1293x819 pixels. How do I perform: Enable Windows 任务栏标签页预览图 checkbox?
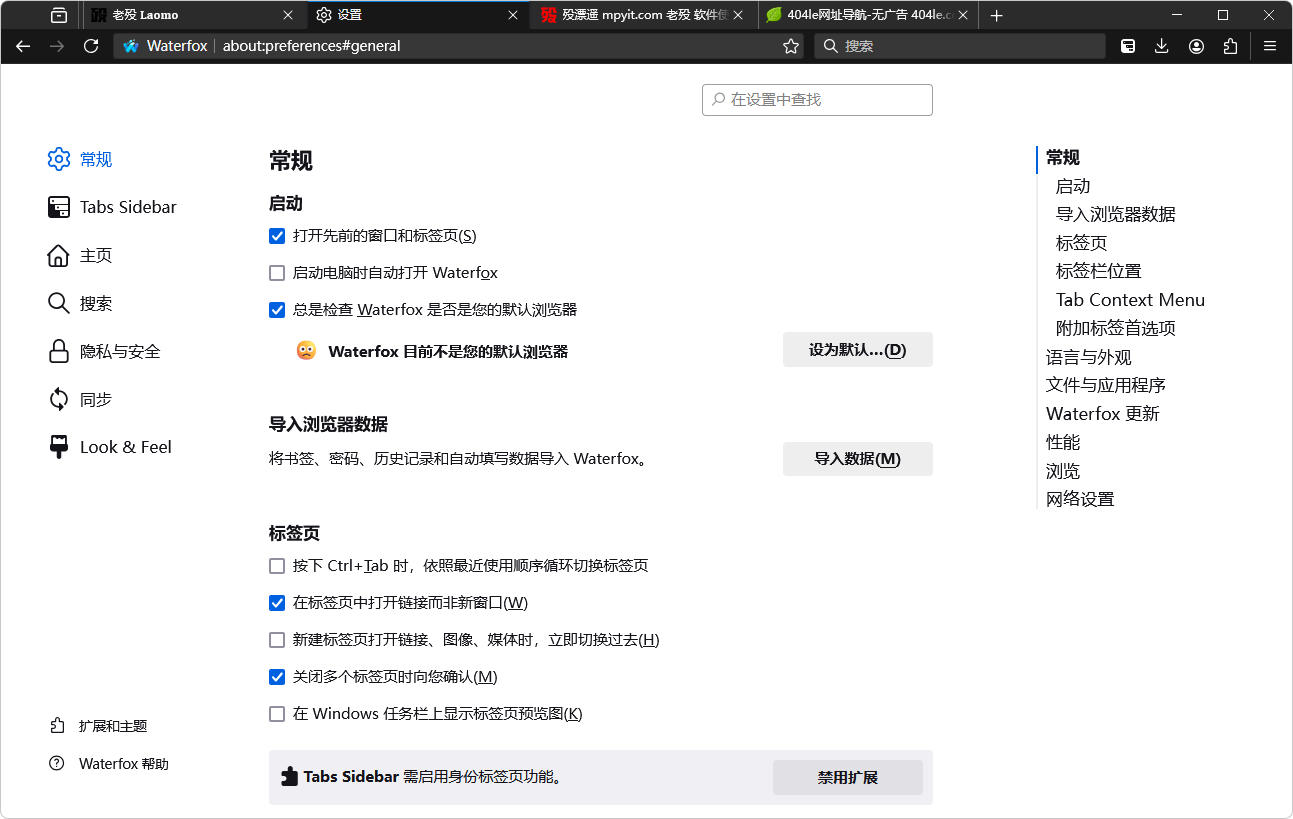pyautogui.click(x=277, y=714)
